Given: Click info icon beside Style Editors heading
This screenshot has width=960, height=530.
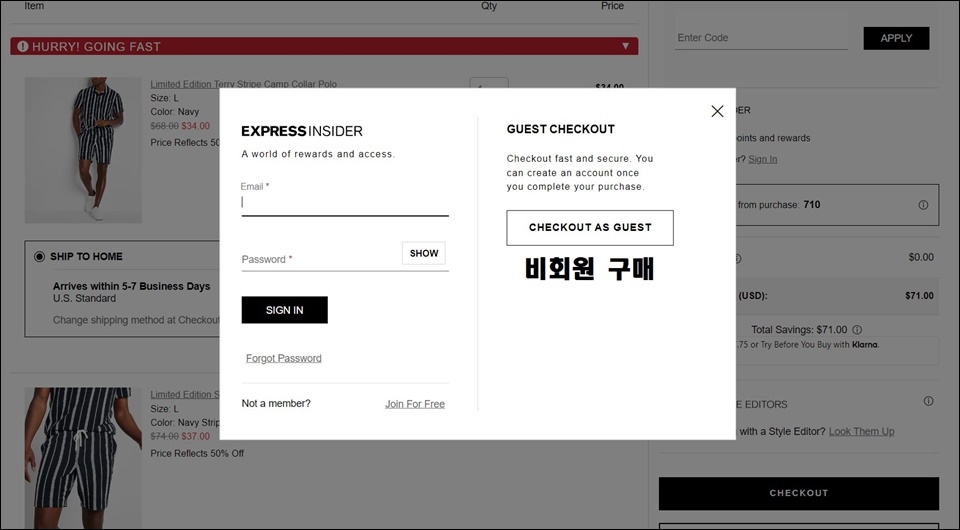Looking at the screenshot, I should coord(928,401).
